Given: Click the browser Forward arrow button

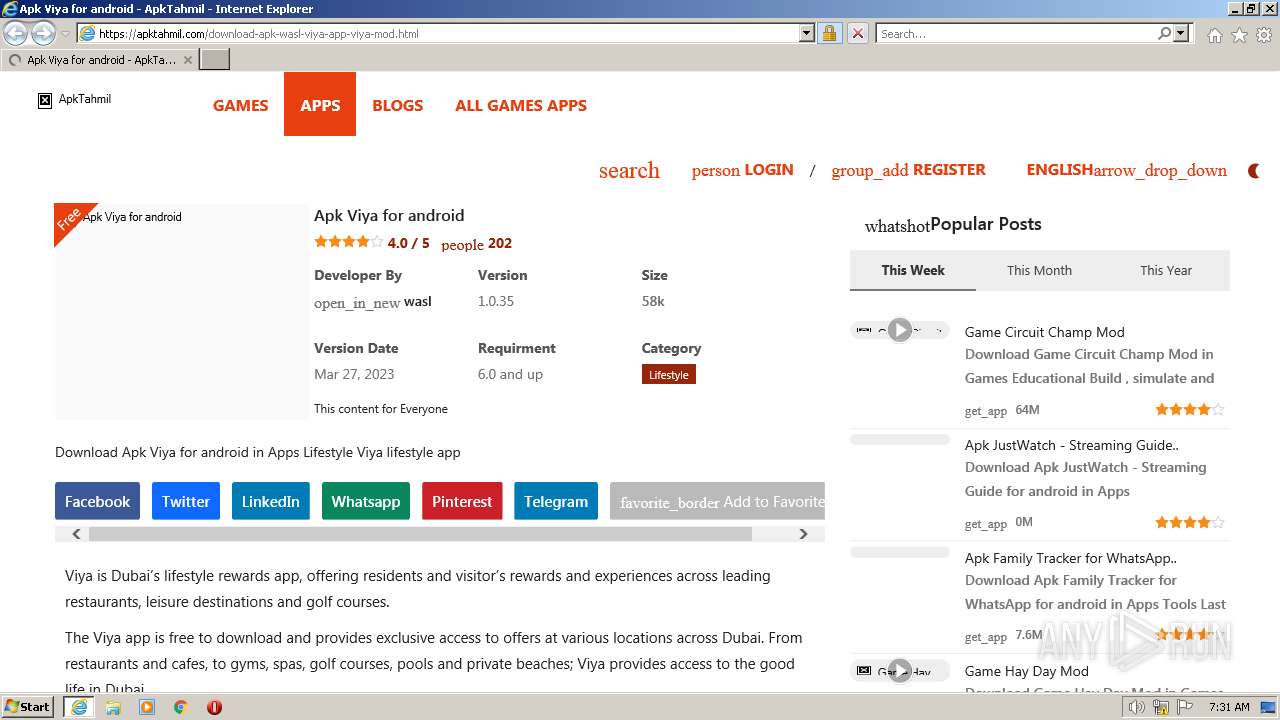Looking at the screenshot, I should coord(43,33).
